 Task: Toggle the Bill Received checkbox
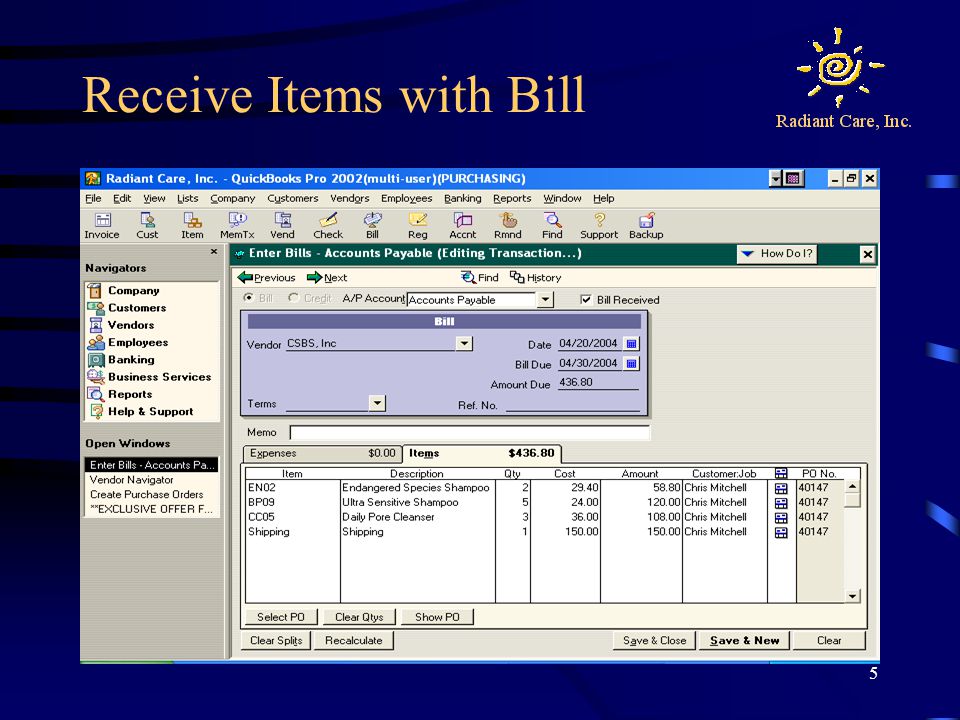(586, 299)
